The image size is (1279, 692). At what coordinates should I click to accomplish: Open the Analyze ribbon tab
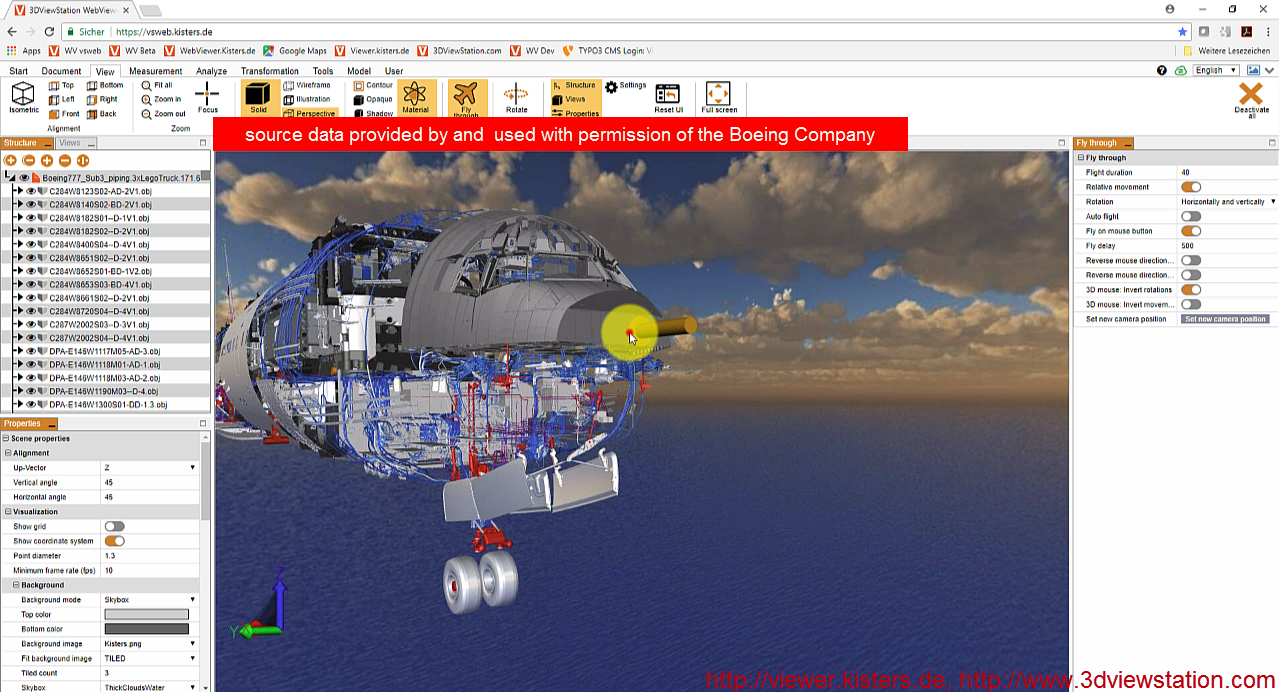[x=211, y=71]
